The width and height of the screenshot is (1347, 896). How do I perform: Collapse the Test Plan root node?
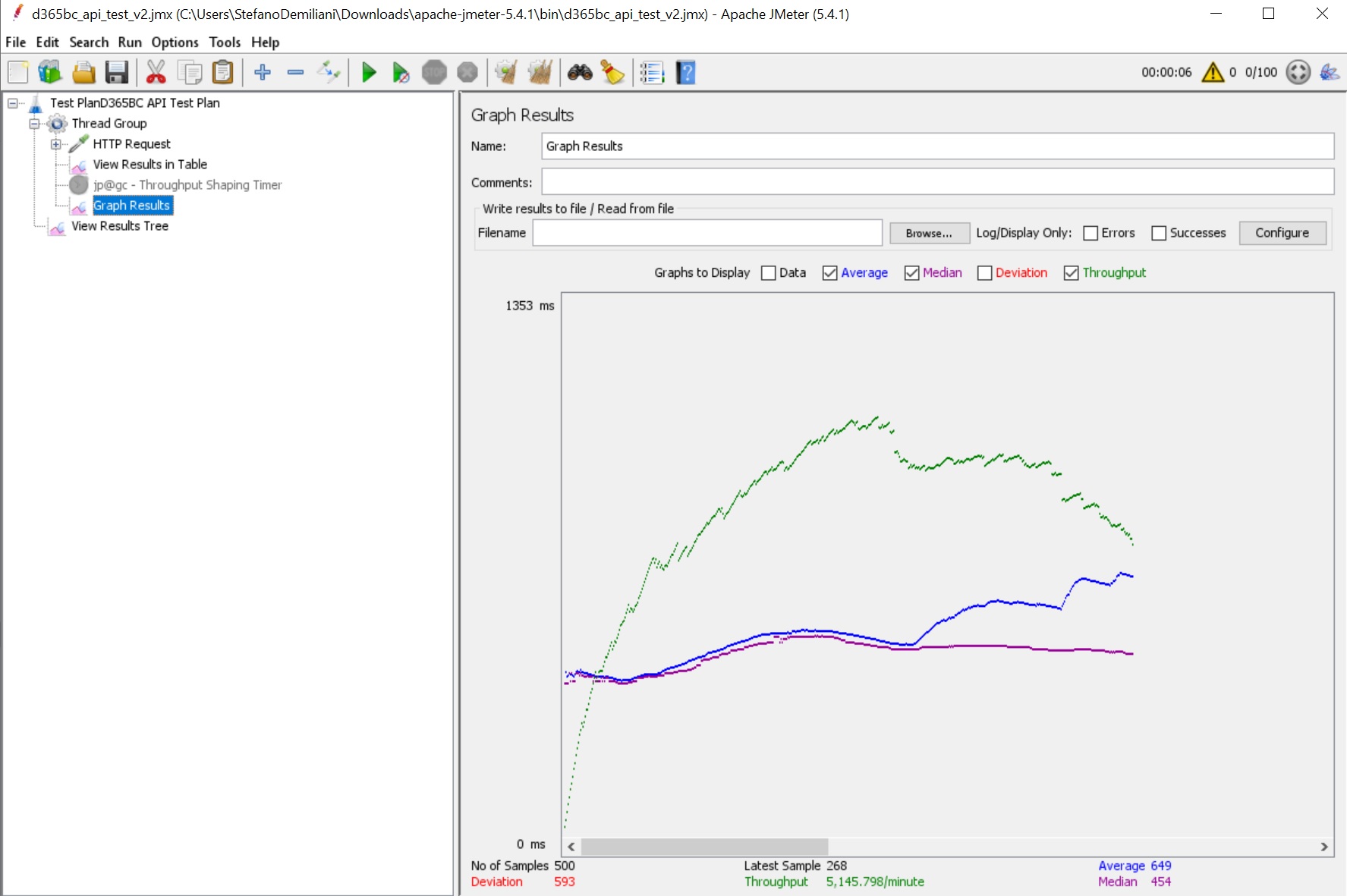13,103
